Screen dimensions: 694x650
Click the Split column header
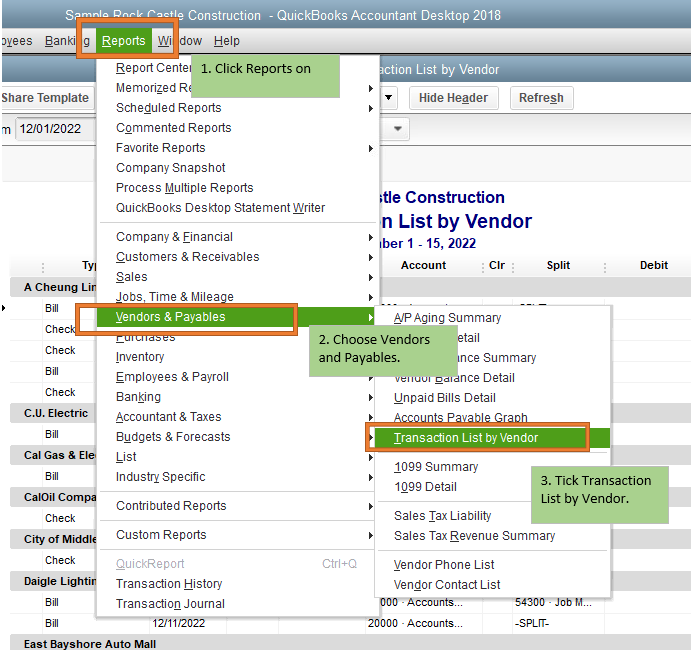click(558, 265)
